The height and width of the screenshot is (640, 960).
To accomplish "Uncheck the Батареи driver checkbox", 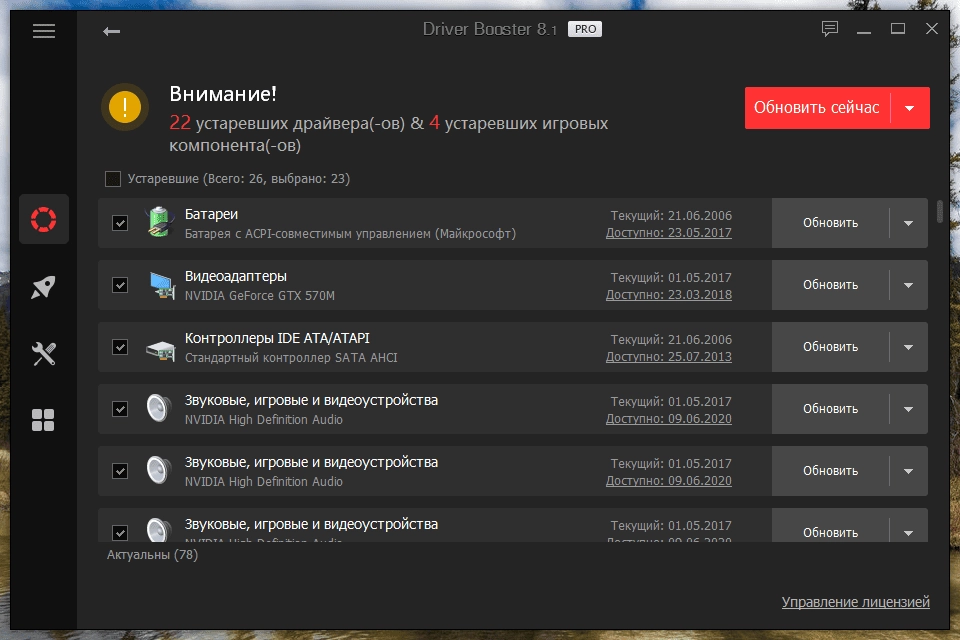I will click(x=120, y=223).
